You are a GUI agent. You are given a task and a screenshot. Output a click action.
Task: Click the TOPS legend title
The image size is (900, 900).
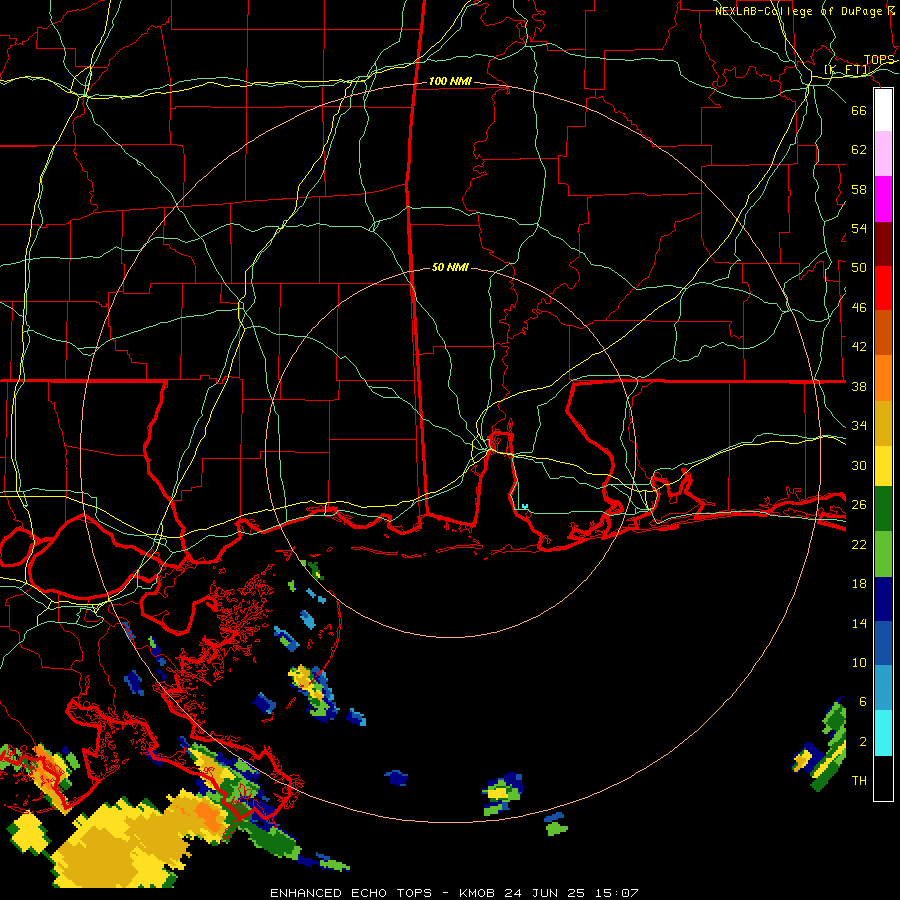pos(879,60)
